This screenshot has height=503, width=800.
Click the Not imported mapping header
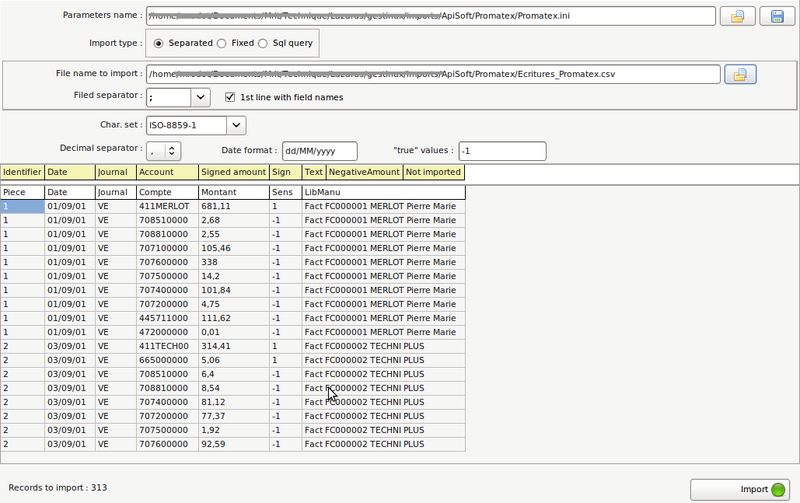[434, 172]
